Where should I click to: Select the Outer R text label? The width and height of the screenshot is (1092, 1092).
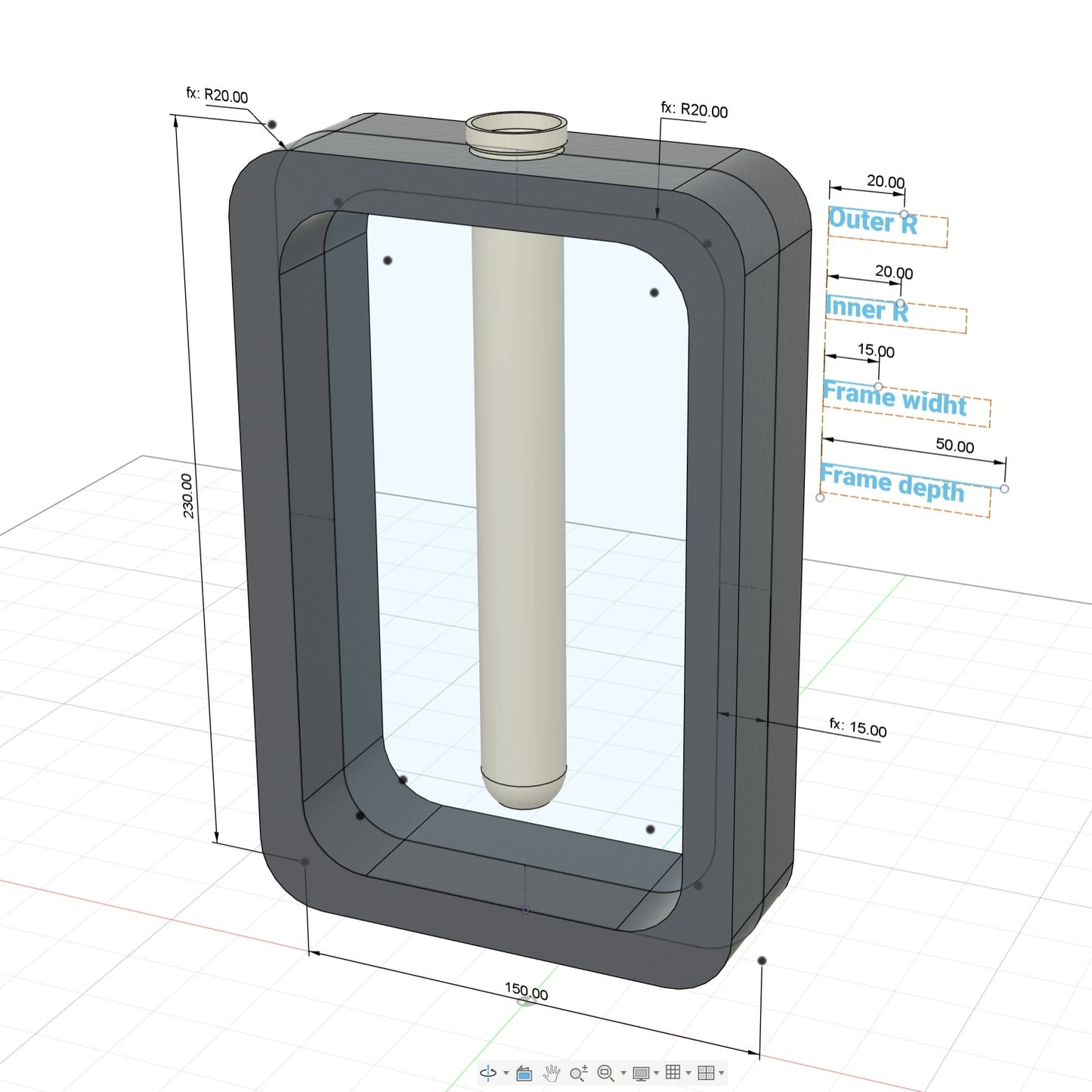873,221
